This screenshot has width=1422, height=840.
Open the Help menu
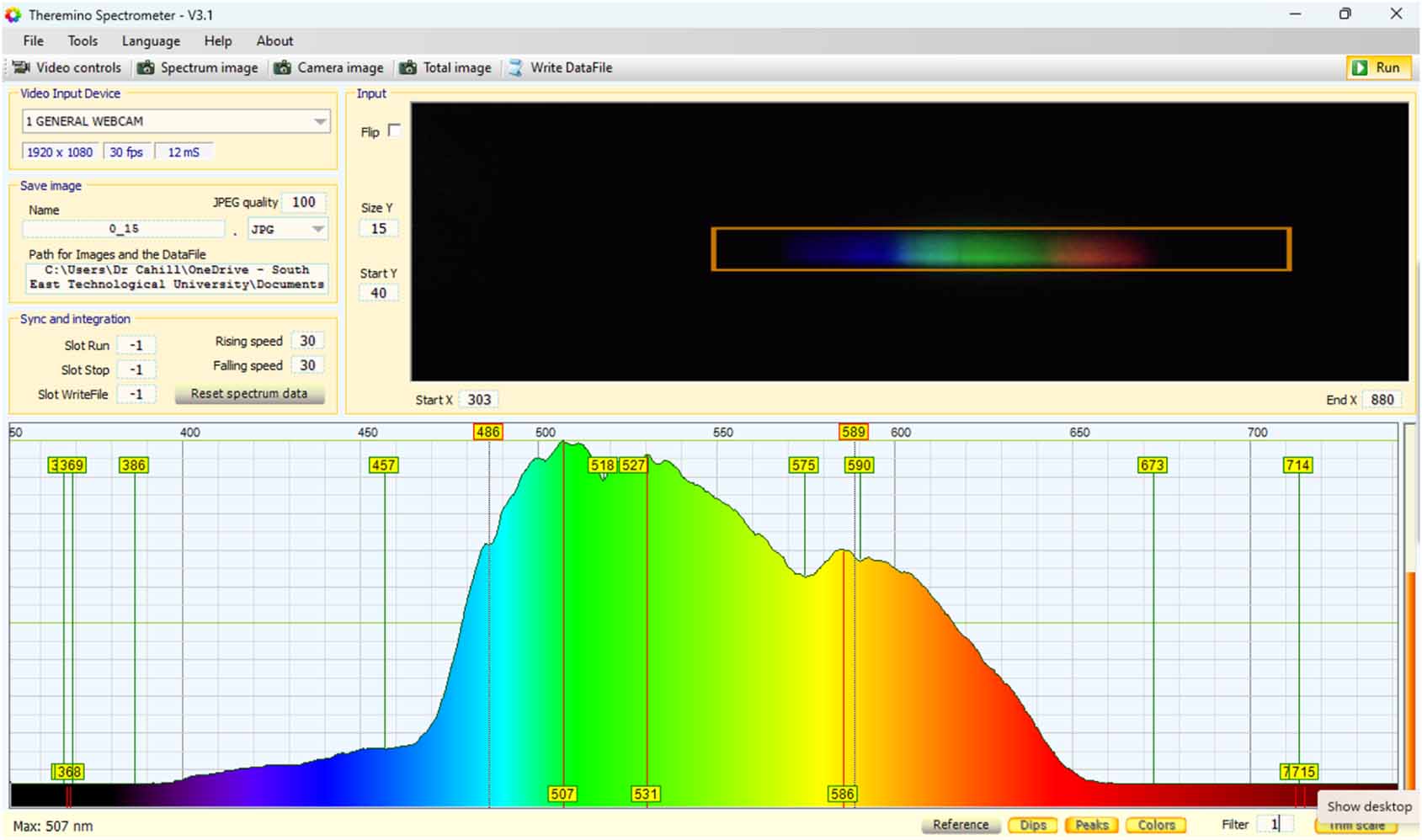click(x=217, y=40)
